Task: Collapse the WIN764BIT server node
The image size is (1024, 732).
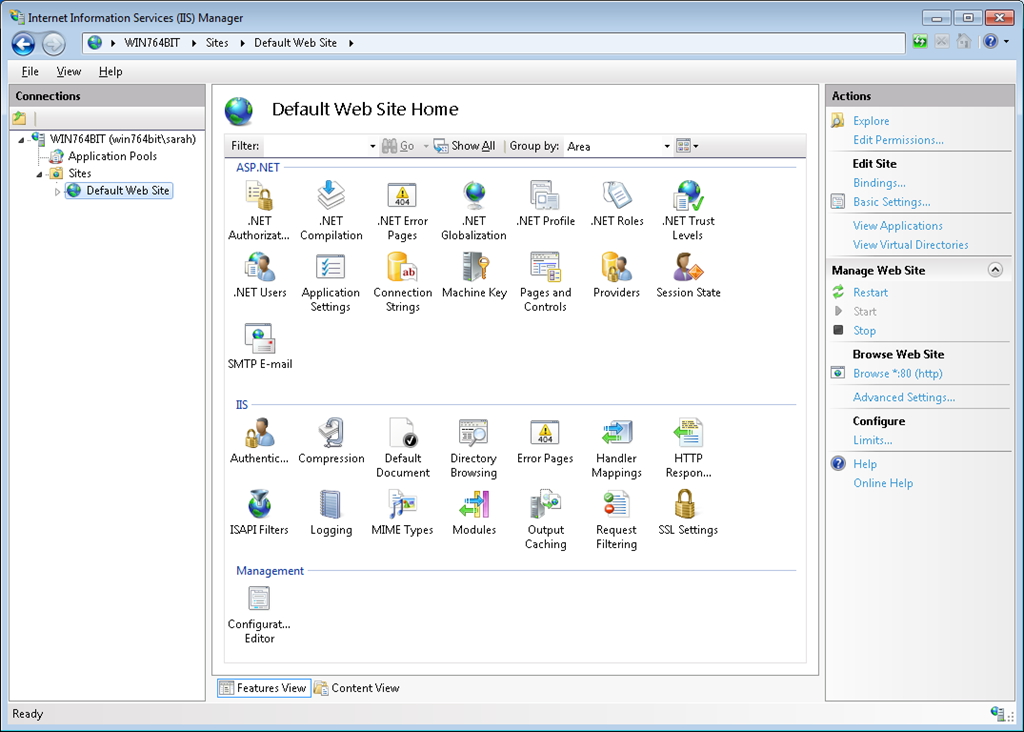Action: tap(22, 140)
